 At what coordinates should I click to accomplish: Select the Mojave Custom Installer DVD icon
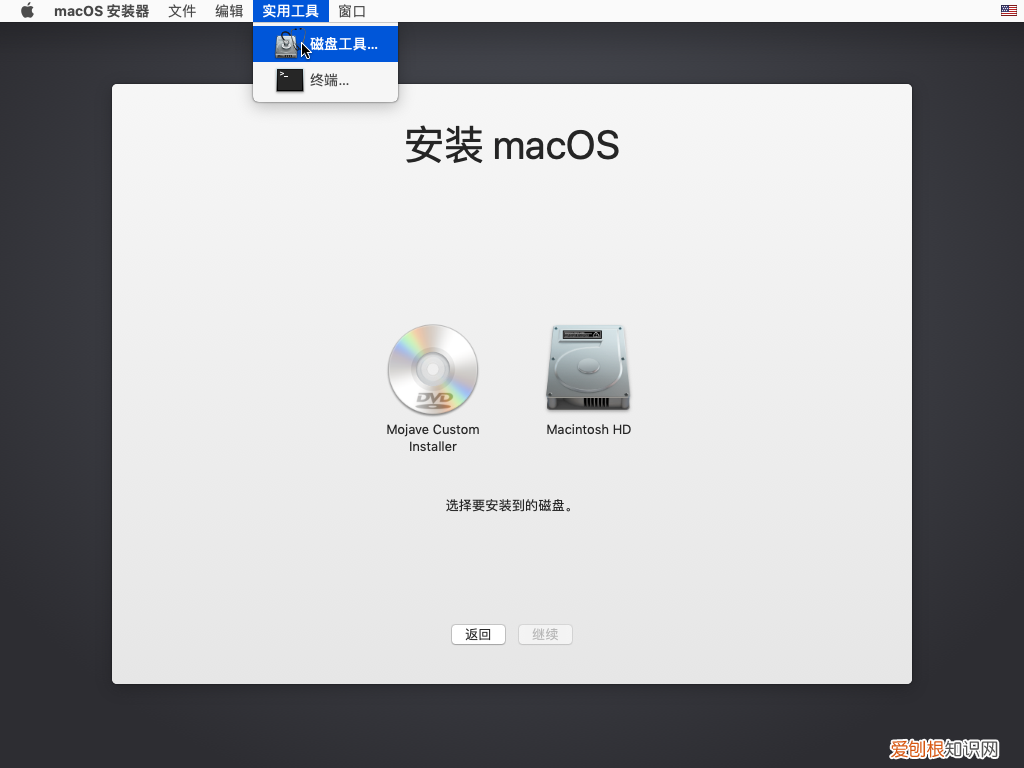(433, 369)
